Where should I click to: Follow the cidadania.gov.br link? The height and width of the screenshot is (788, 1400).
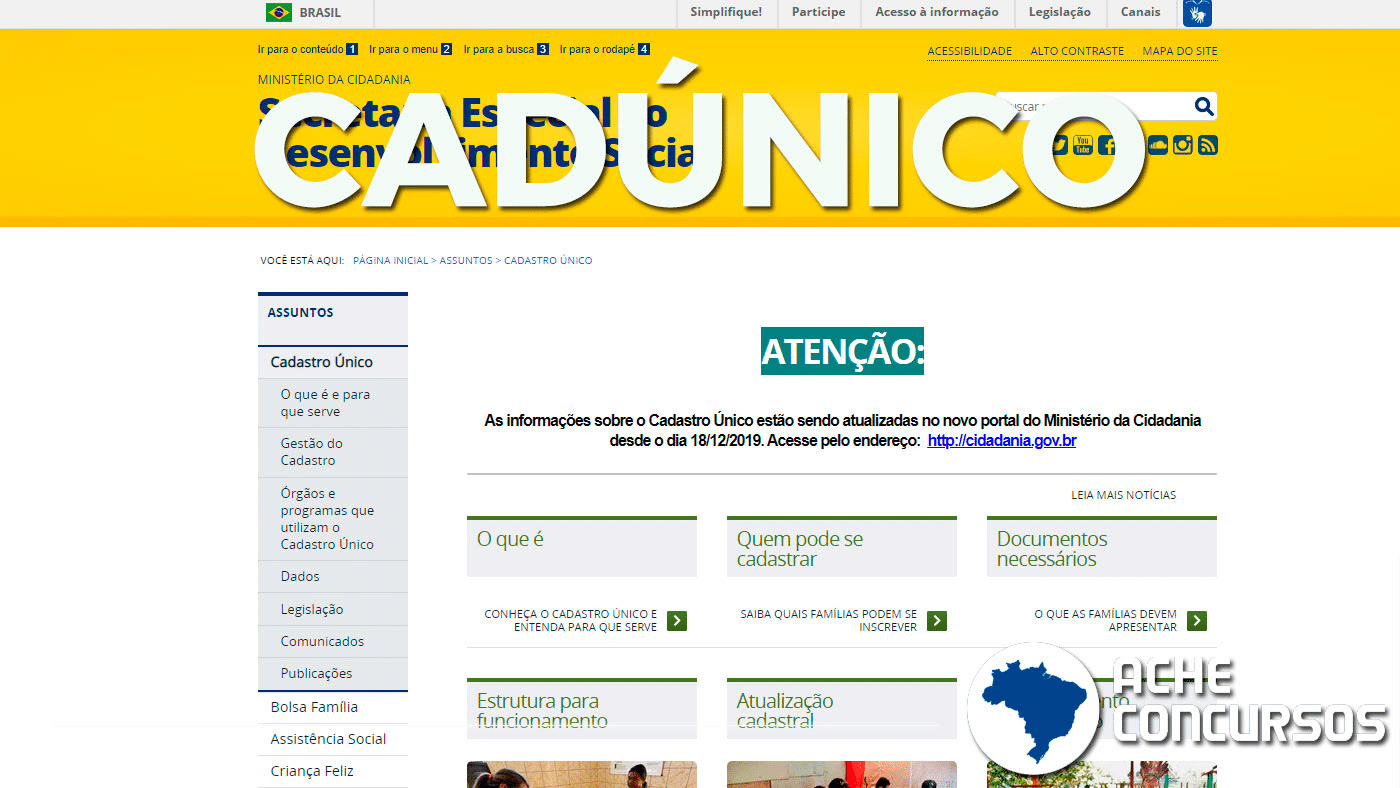pyautogui.click(x=1001, y=441)
